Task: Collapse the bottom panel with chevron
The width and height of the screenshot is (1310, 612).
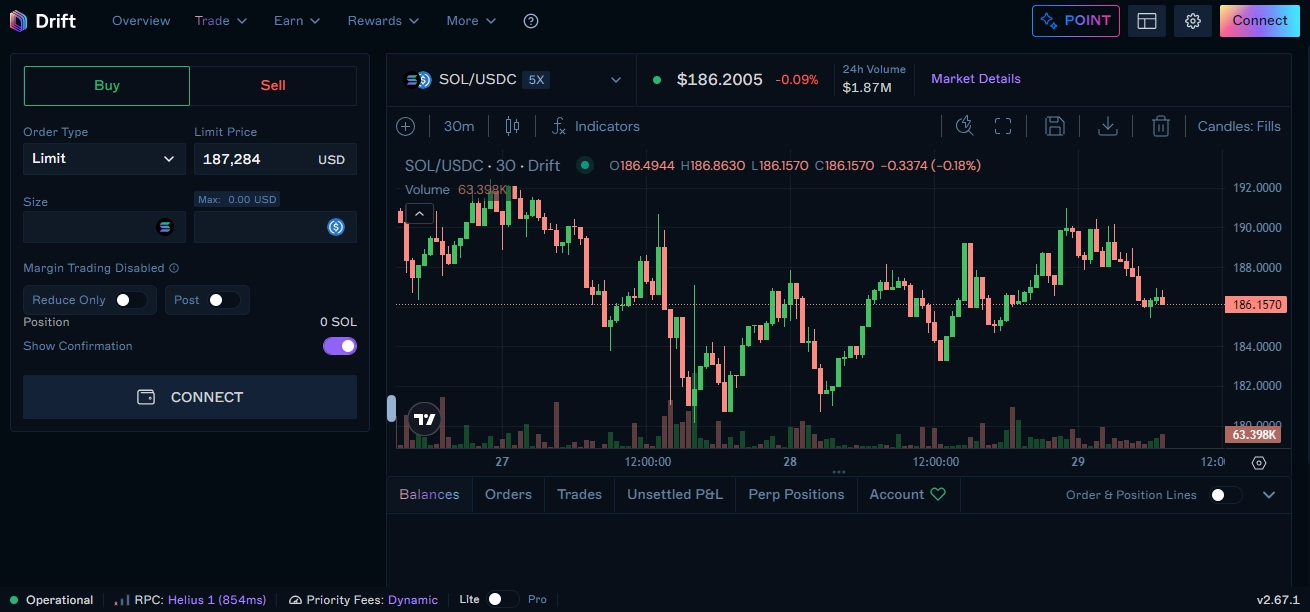Action: (1269, 495)
